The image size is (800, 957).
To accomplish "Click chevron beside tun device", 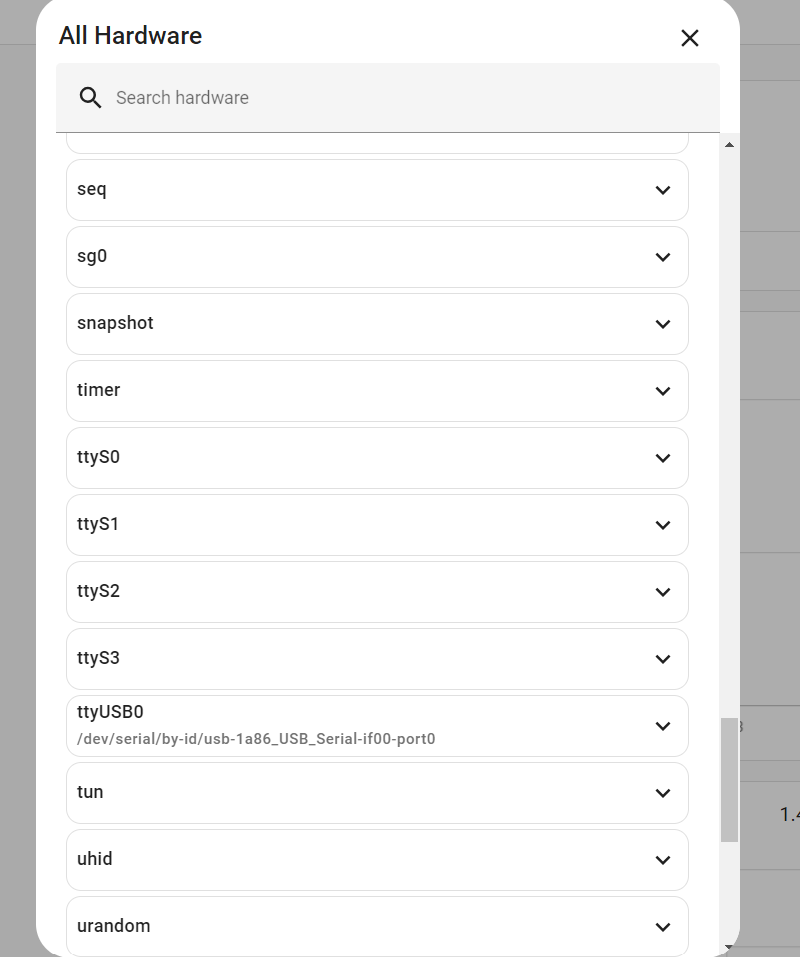I will [662, 793].
